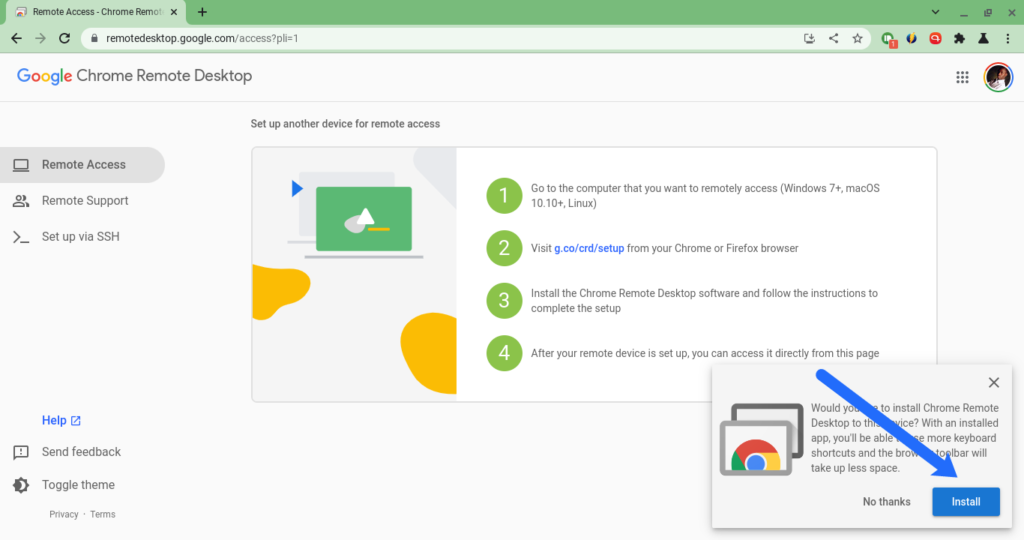Close the install prompt with the X
This screenshot has height=540, width=1024.
993,383
